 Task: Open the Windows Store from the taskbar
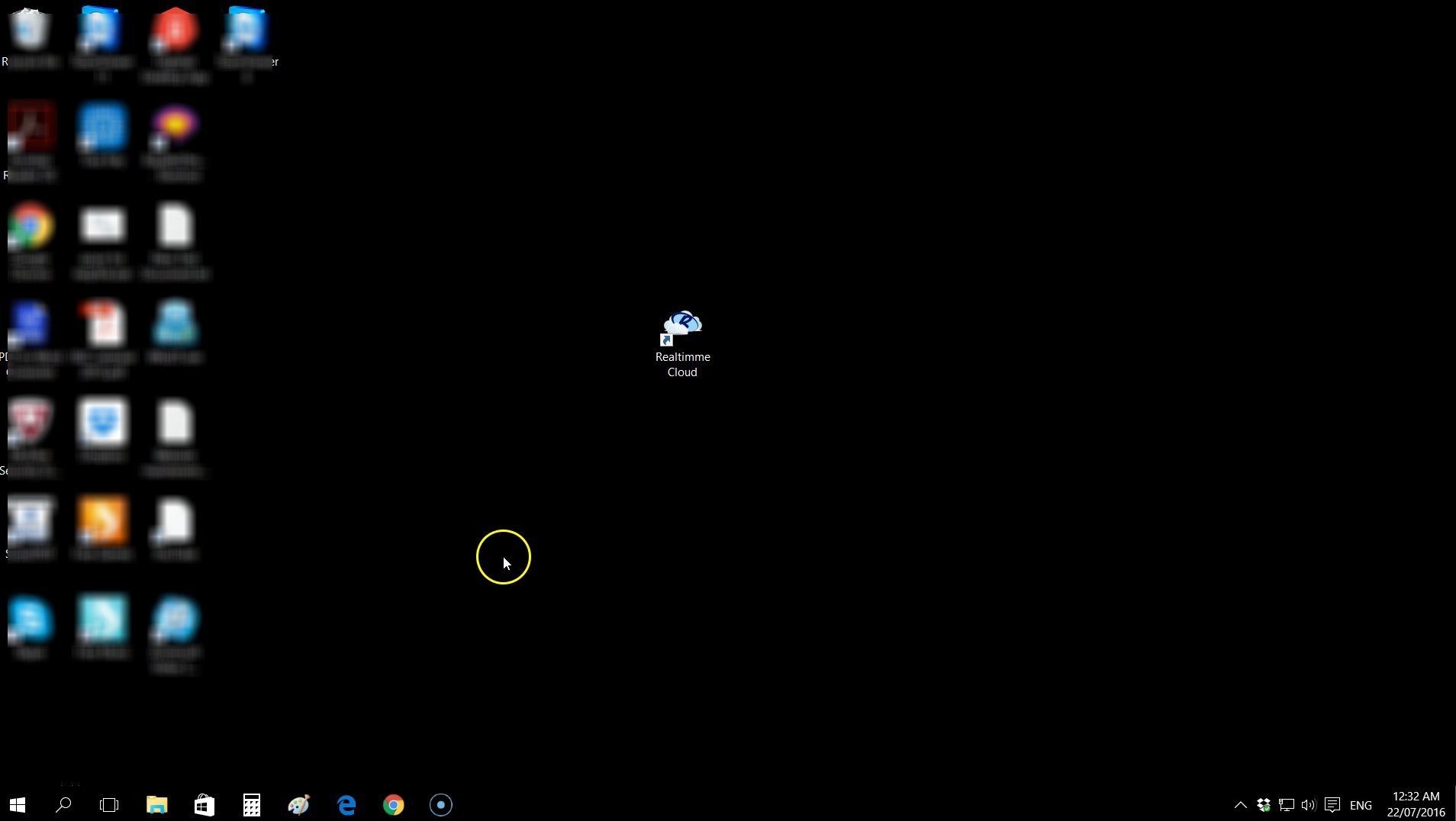pyautogui.click(x=204, y=804)
